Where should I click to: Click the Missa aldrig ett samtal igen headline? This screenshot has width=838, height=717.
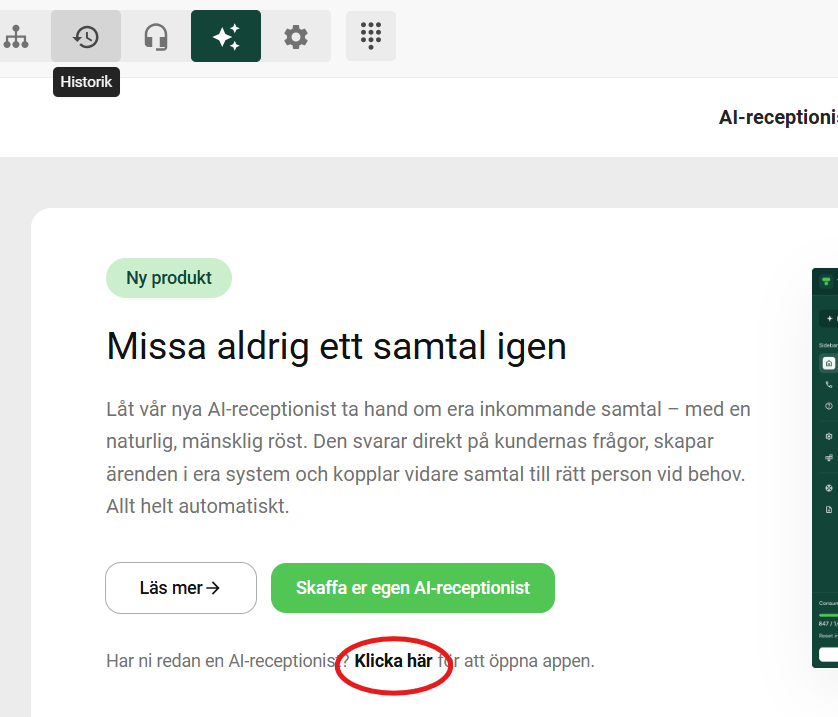[336, 346]
